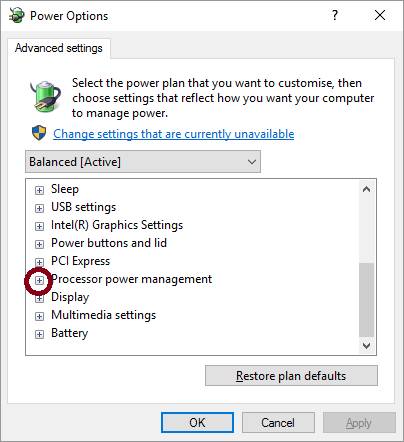Expand the USB settings node
Viewport: 404px width, 442px height.
pos(39,208)
